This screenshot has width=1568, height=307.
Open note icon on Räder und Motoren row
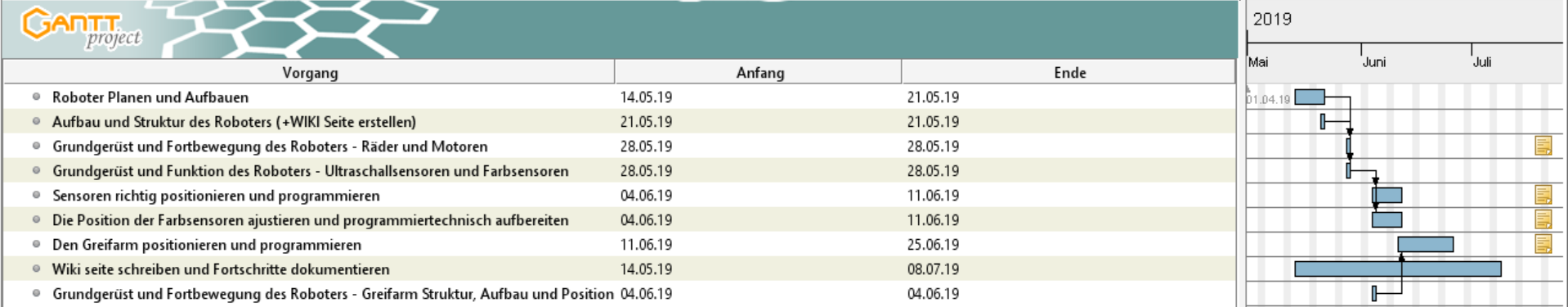[1543, 146]
